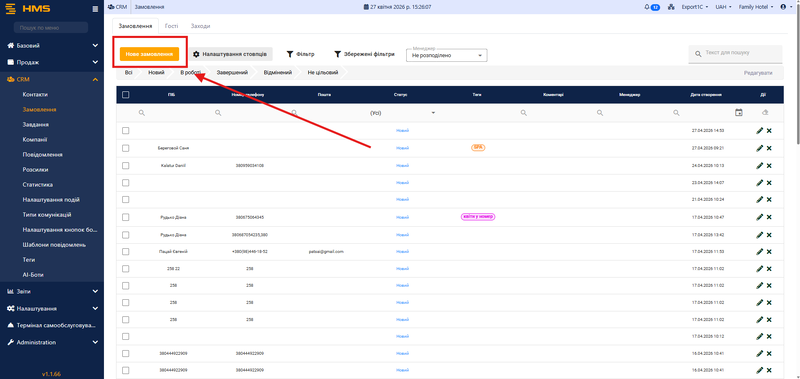The image size is (800, 379).
Task: Expand the Звіти sidebar section
Action: tap(52, 291)
